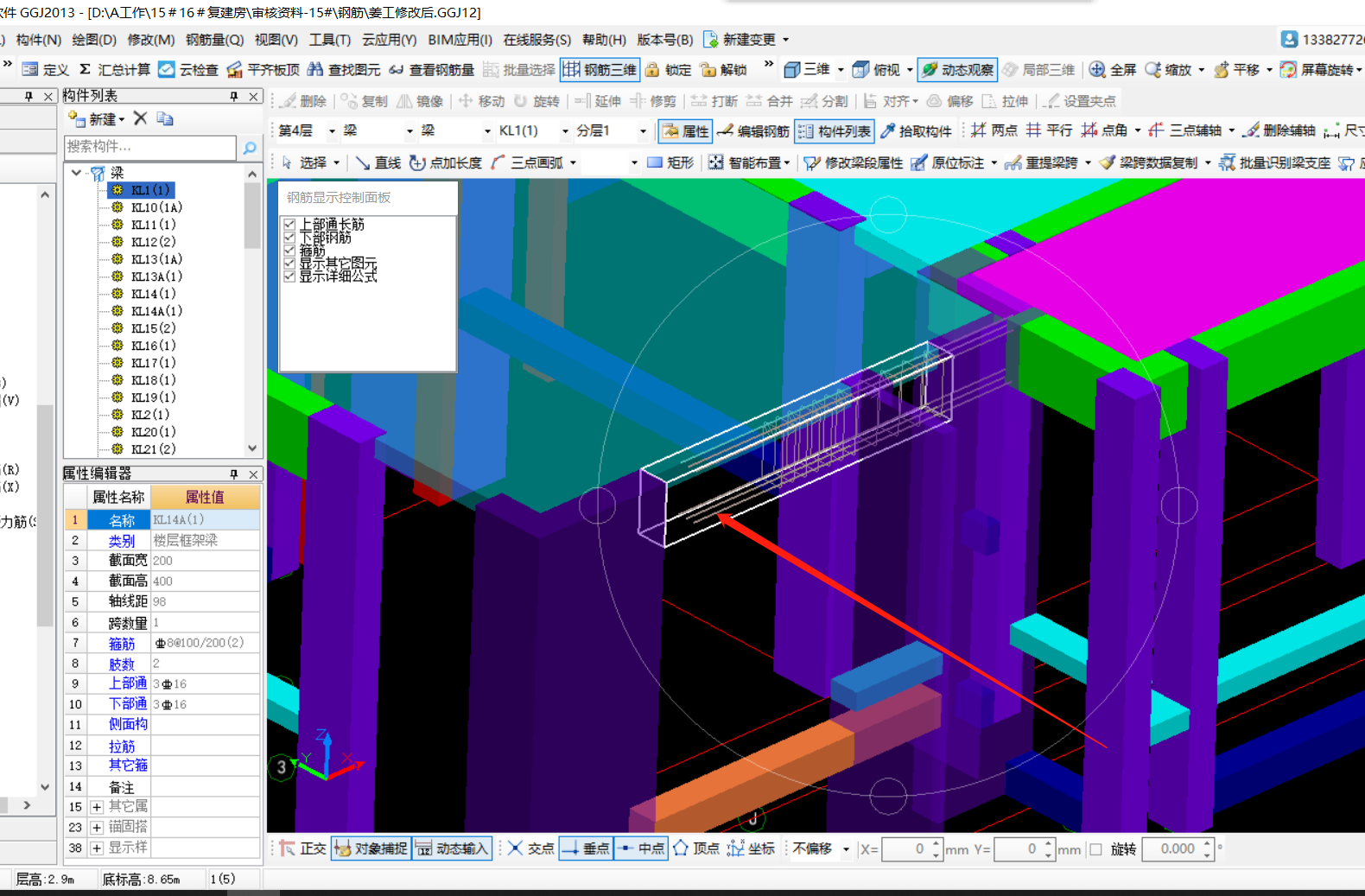This screenshot has width=1365, height=896.
Task: Open the KL1(1) component dropdown
Action: tap(566, 131)
